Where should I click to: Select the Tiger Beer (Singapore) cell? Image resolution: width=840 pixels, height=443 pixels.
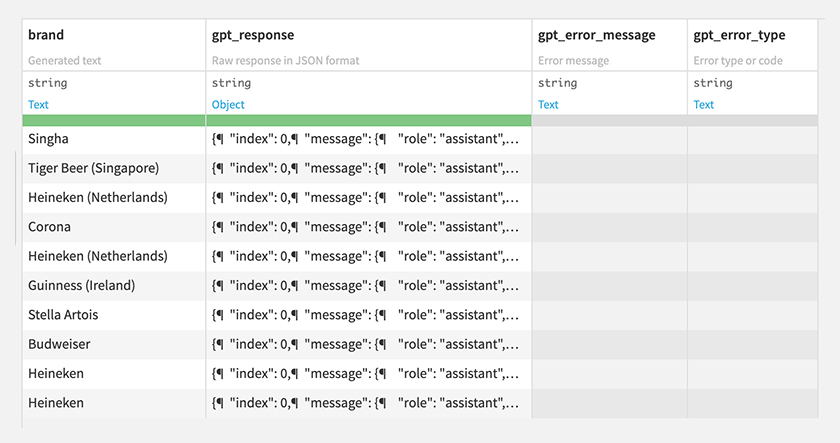coord(114,169)
